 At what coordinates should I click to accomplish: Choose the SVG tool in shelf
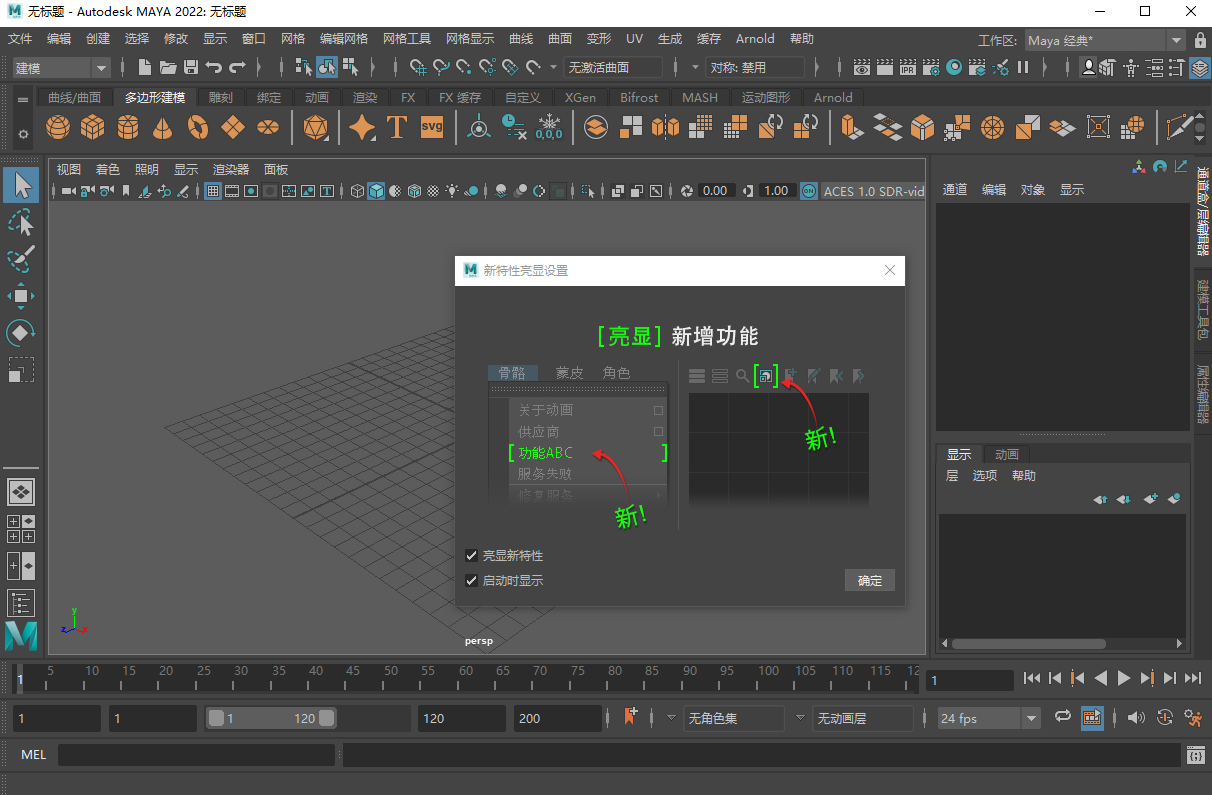pyautogui.click(x=432, y=128)
